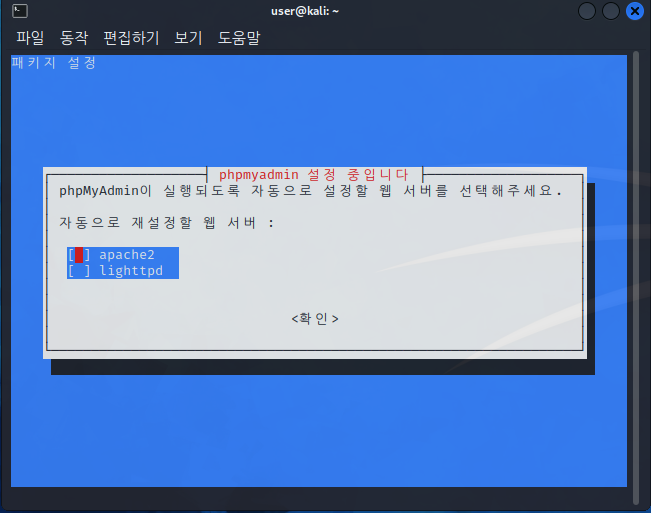Click the 'phpMyAdmin이 실행되도록' instruction sentence
The image size is (651, 513).
[x=311, y=191]
